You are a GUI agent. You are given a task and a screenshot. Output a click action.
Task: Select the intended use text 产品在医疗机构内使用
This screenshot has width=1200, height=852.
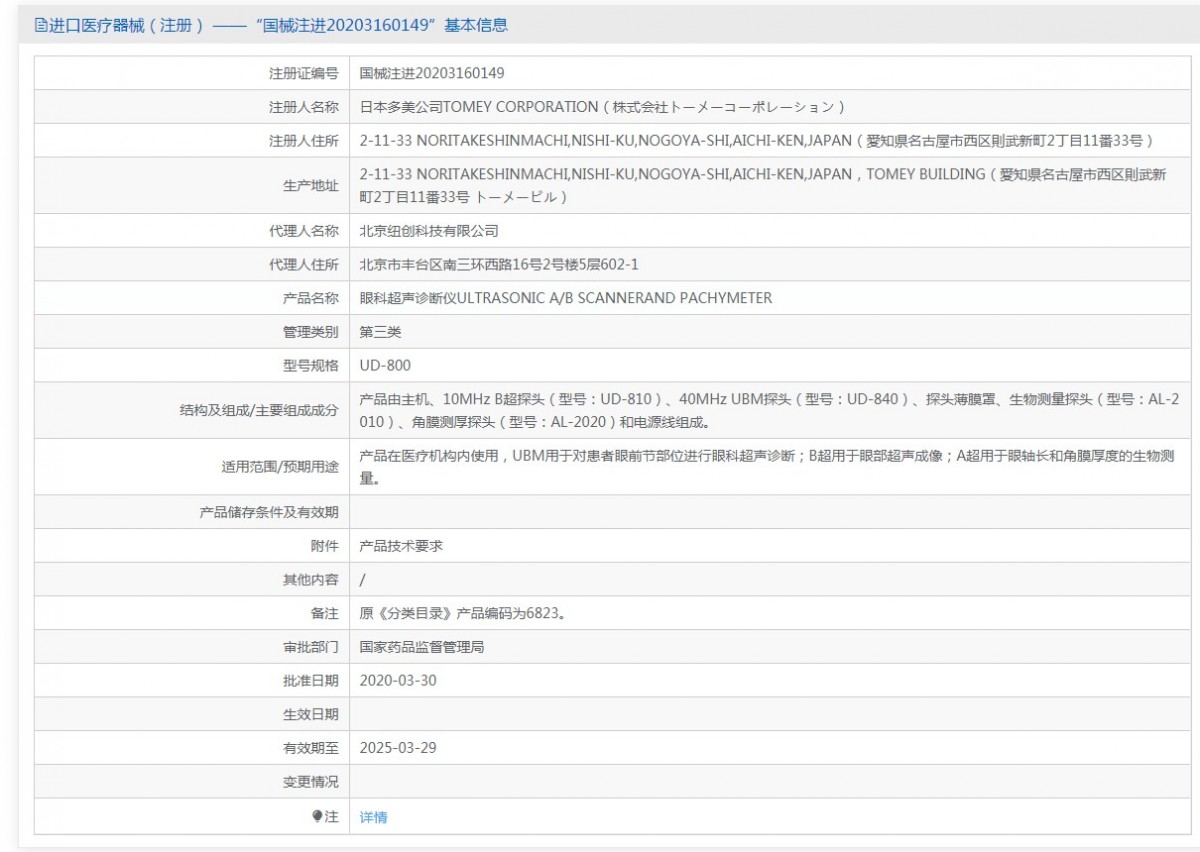(769, 467)
